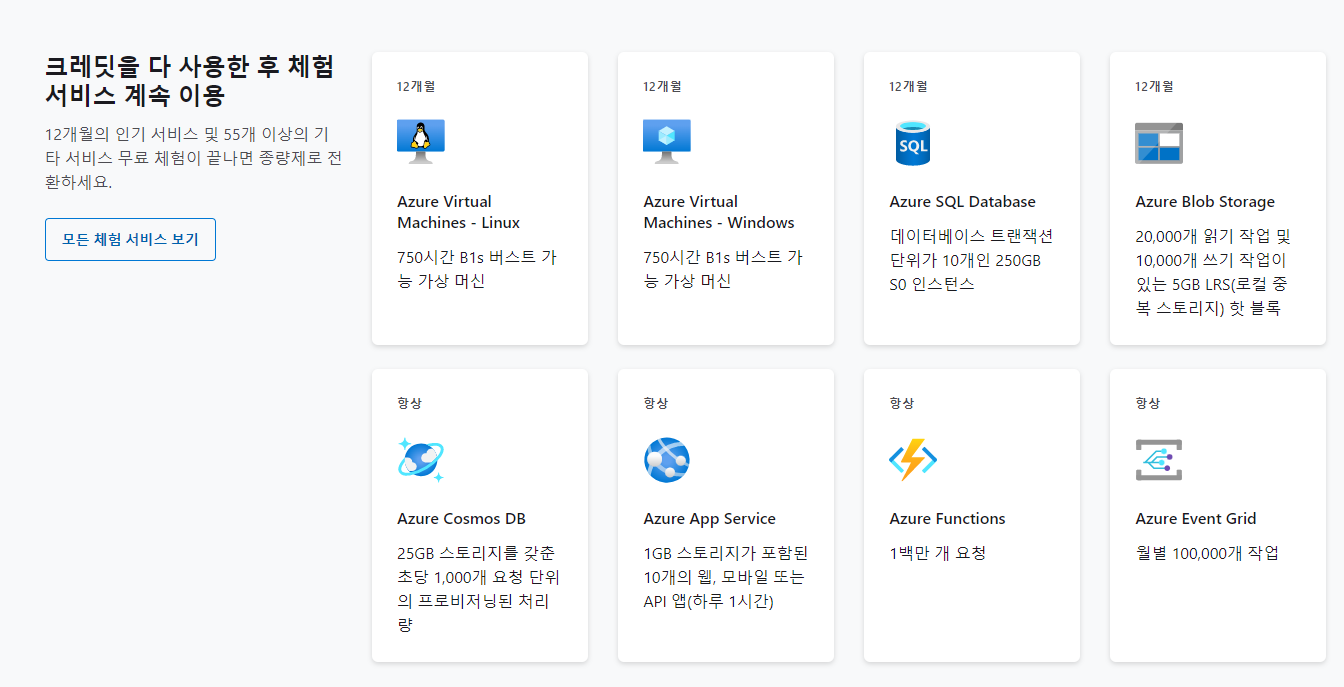Click the 750시간 description on Linux card

477,269
